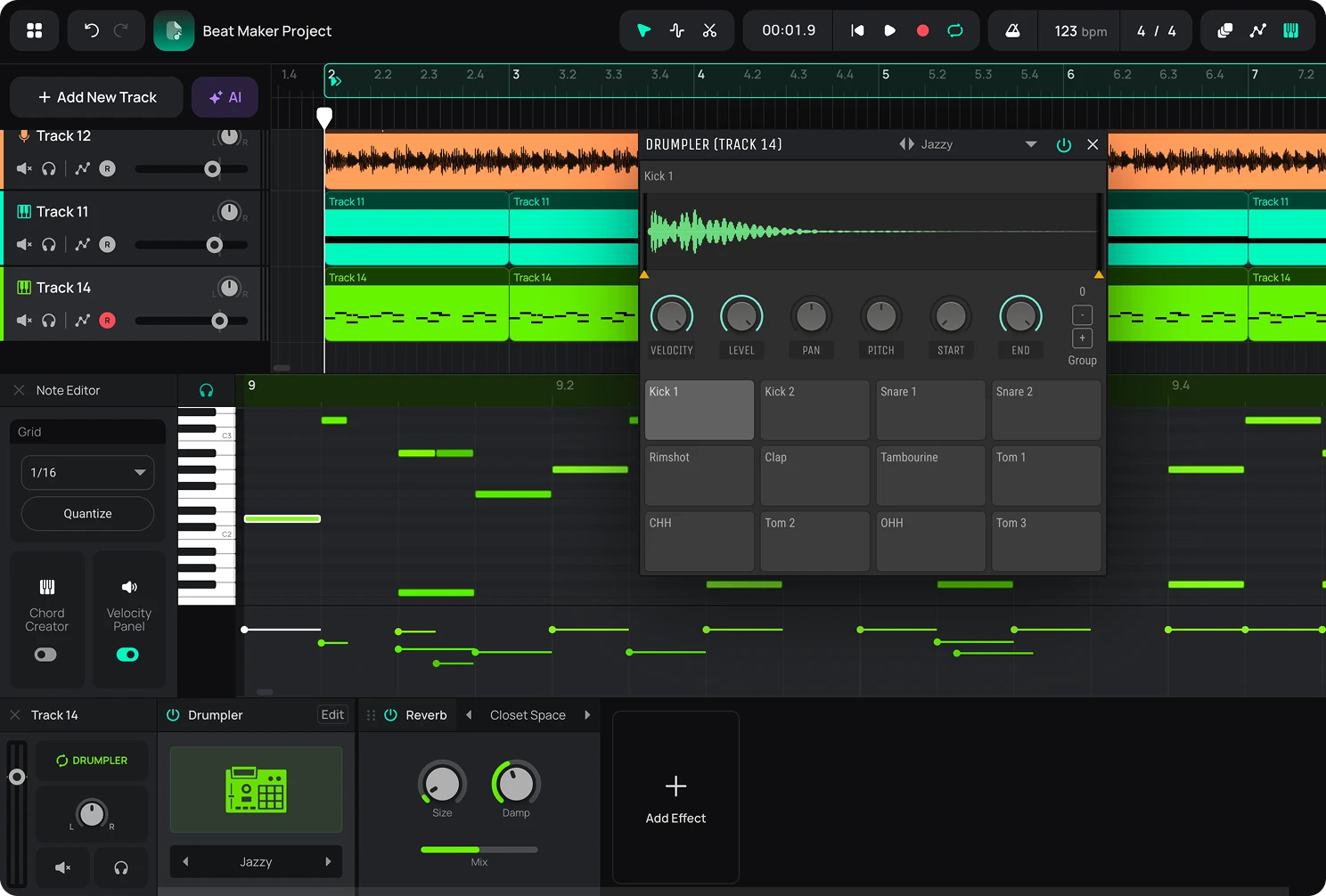
Task: Click the 4 / 4 time signature
Action: pyautogui.click(x=1156, y=31)
